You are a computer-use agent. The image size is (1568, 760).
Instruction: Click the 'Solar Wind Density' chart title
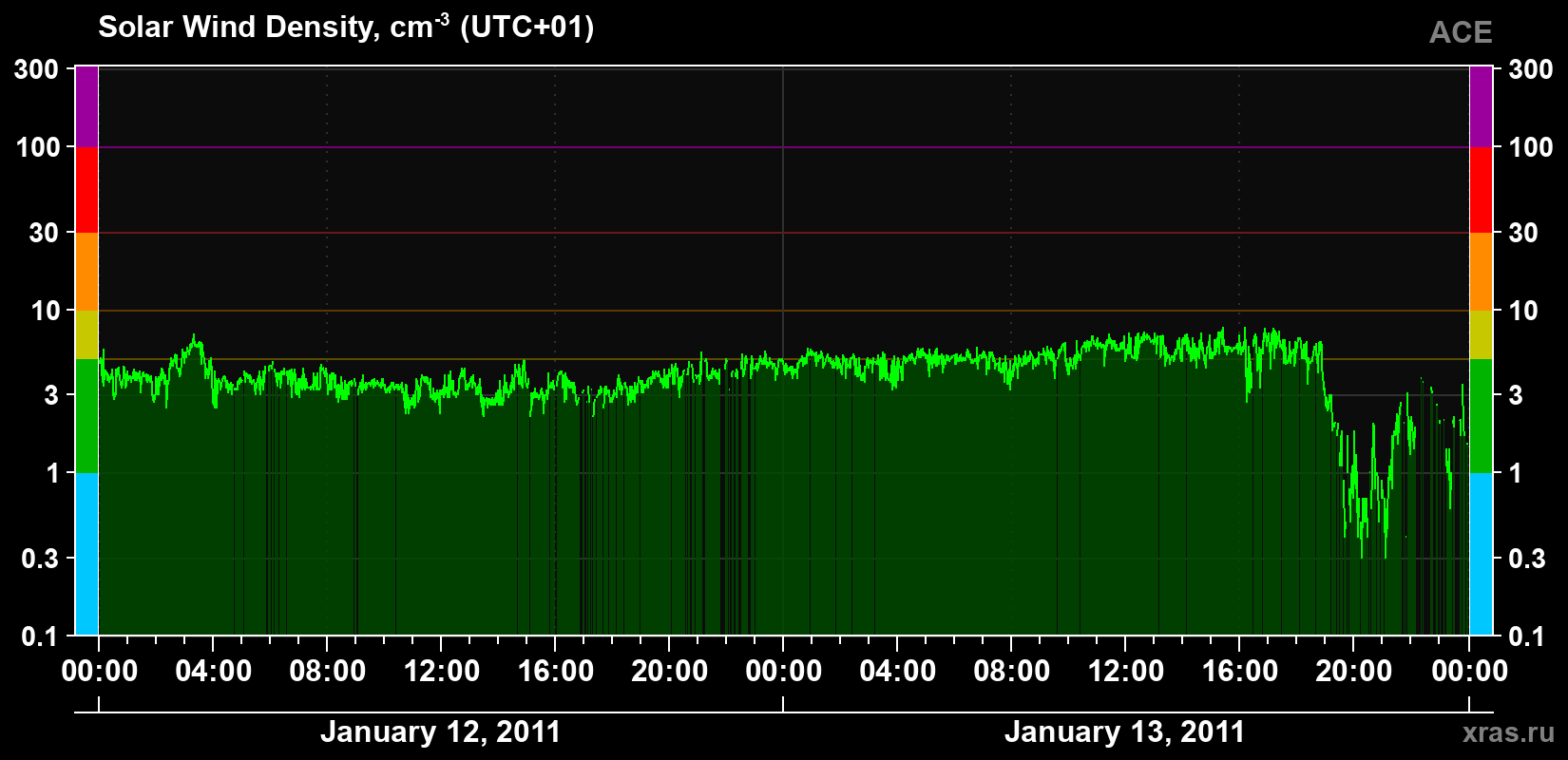pos(346,28)
